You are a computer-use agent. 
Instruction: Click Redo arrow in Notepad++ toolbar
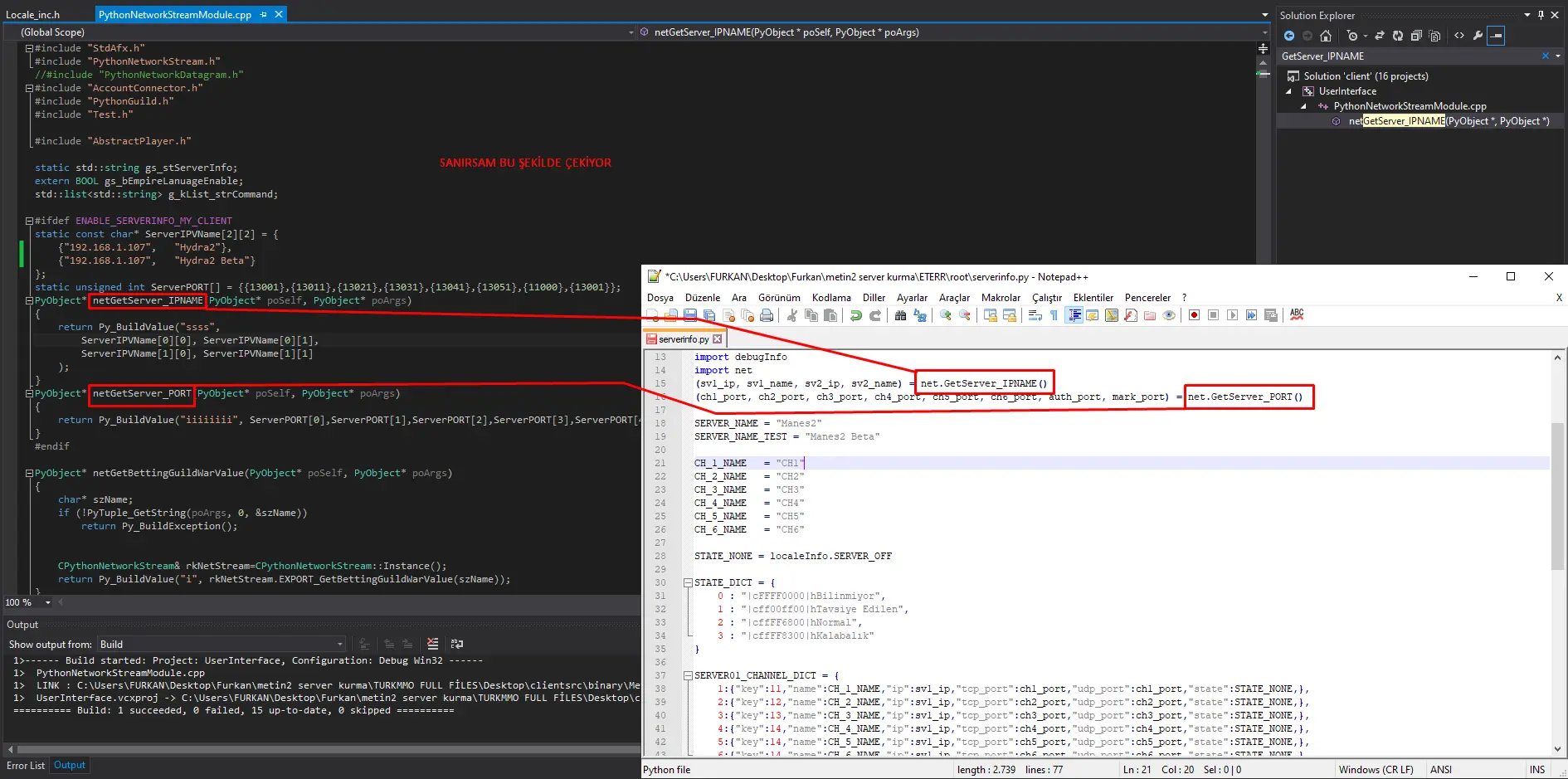pyautogui.click(x=874, y=315)
